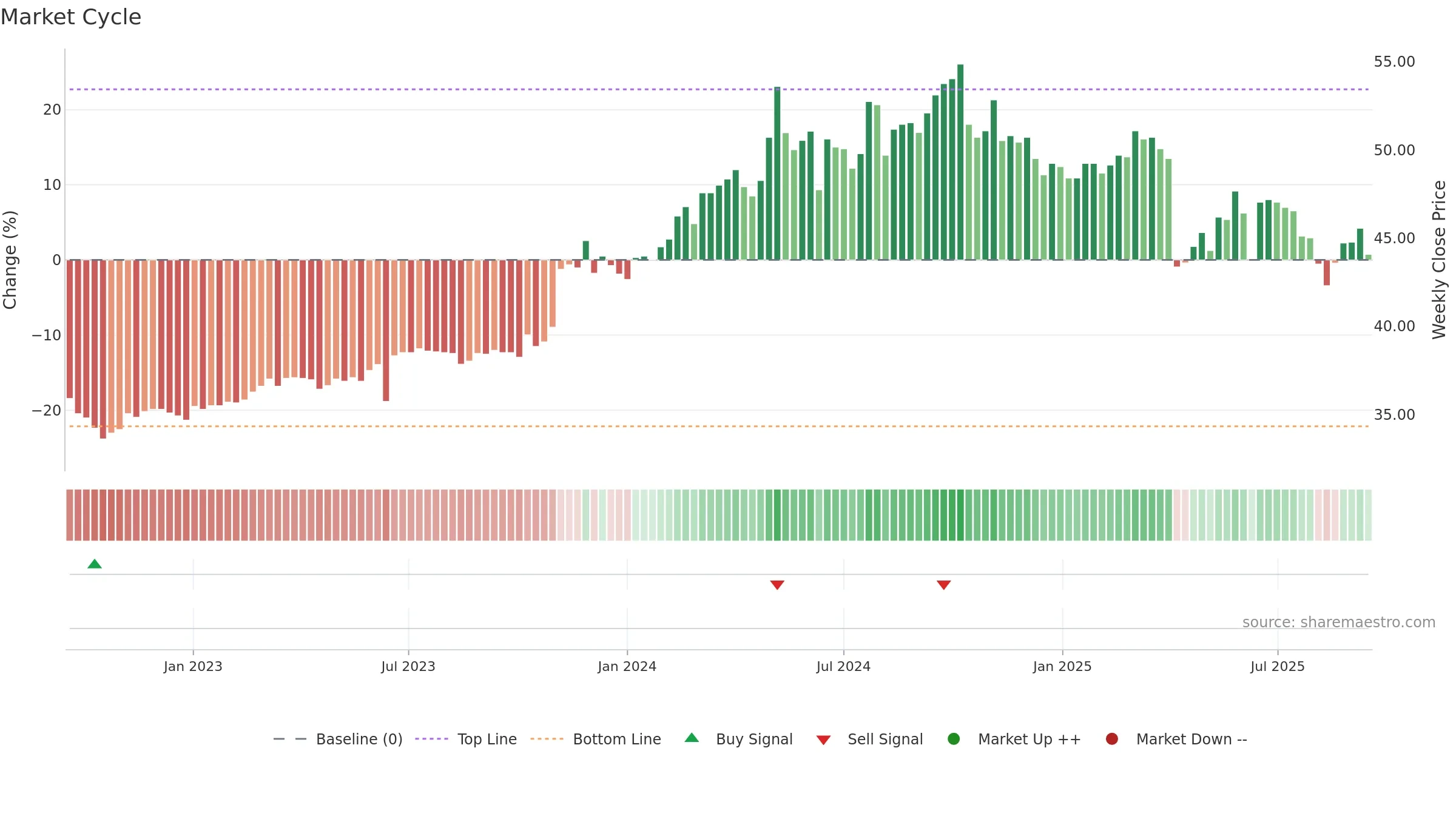Click the Jan 2025 x-axis label
Viewport: 1456px width, 819px height.
[x=1062, y=666]
